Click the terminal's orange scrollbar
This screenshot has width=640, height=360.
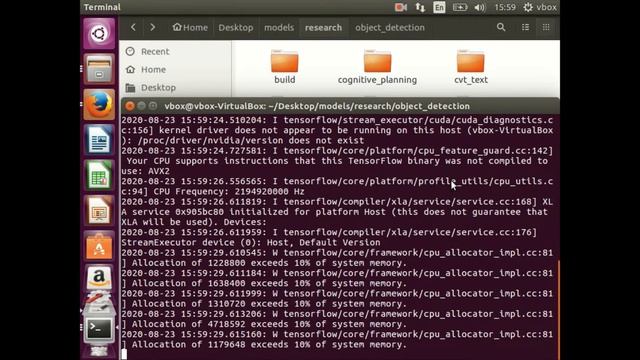coord(558,309)
